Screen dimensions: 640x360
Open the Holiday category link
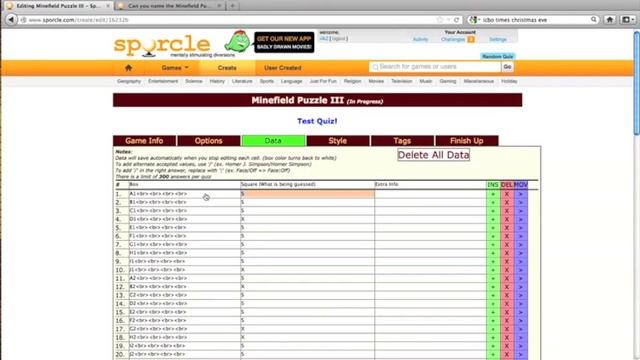pos(509,81)
